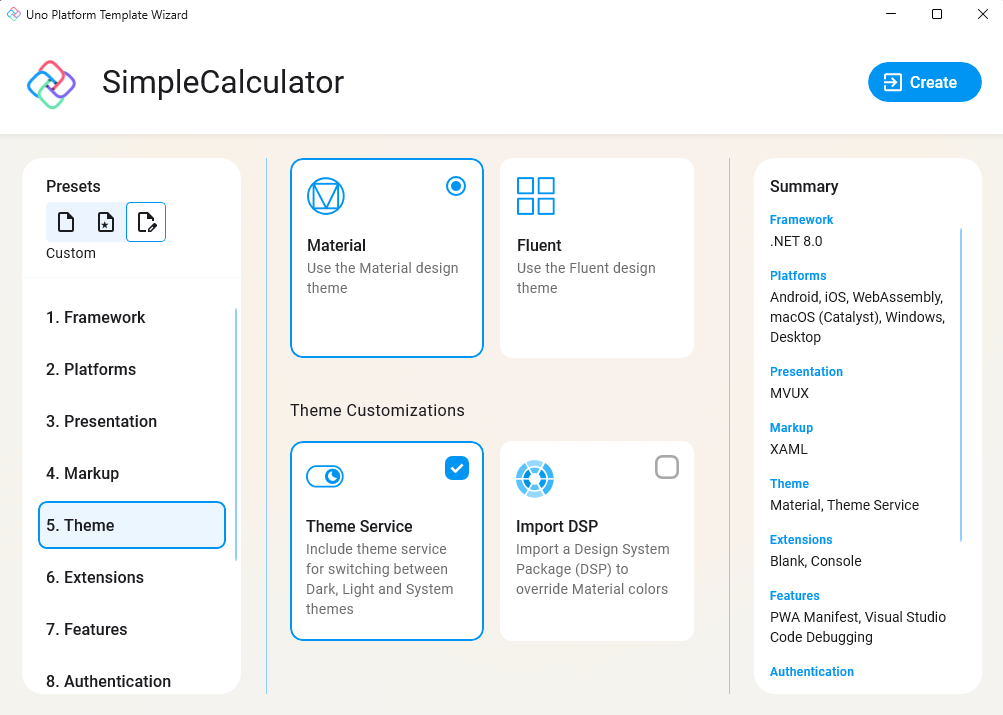Viewport: 1003px width, 715px height.
Task: Click the Import DSP color wheel icon
Action: [535, 479]
